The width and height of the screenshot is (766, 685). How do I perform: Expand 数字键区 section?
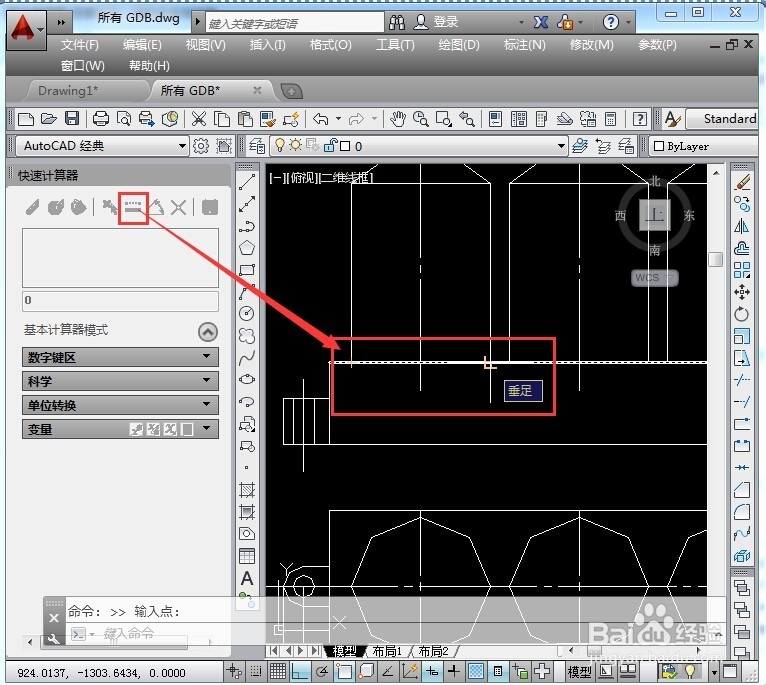[120, 357]
